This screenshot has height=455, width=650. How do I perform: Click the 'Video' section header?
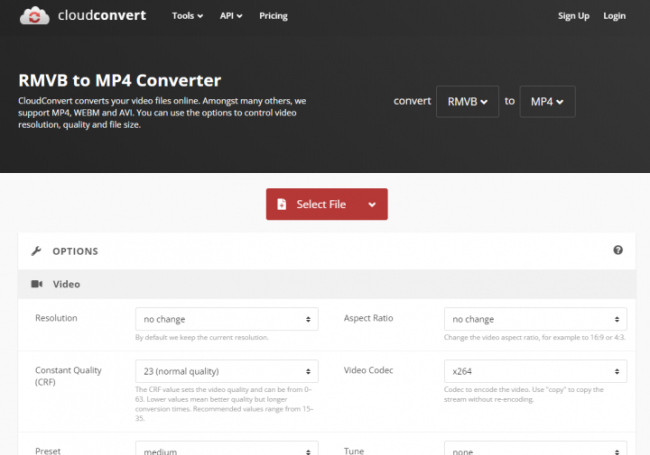click(x=327, y=284)
